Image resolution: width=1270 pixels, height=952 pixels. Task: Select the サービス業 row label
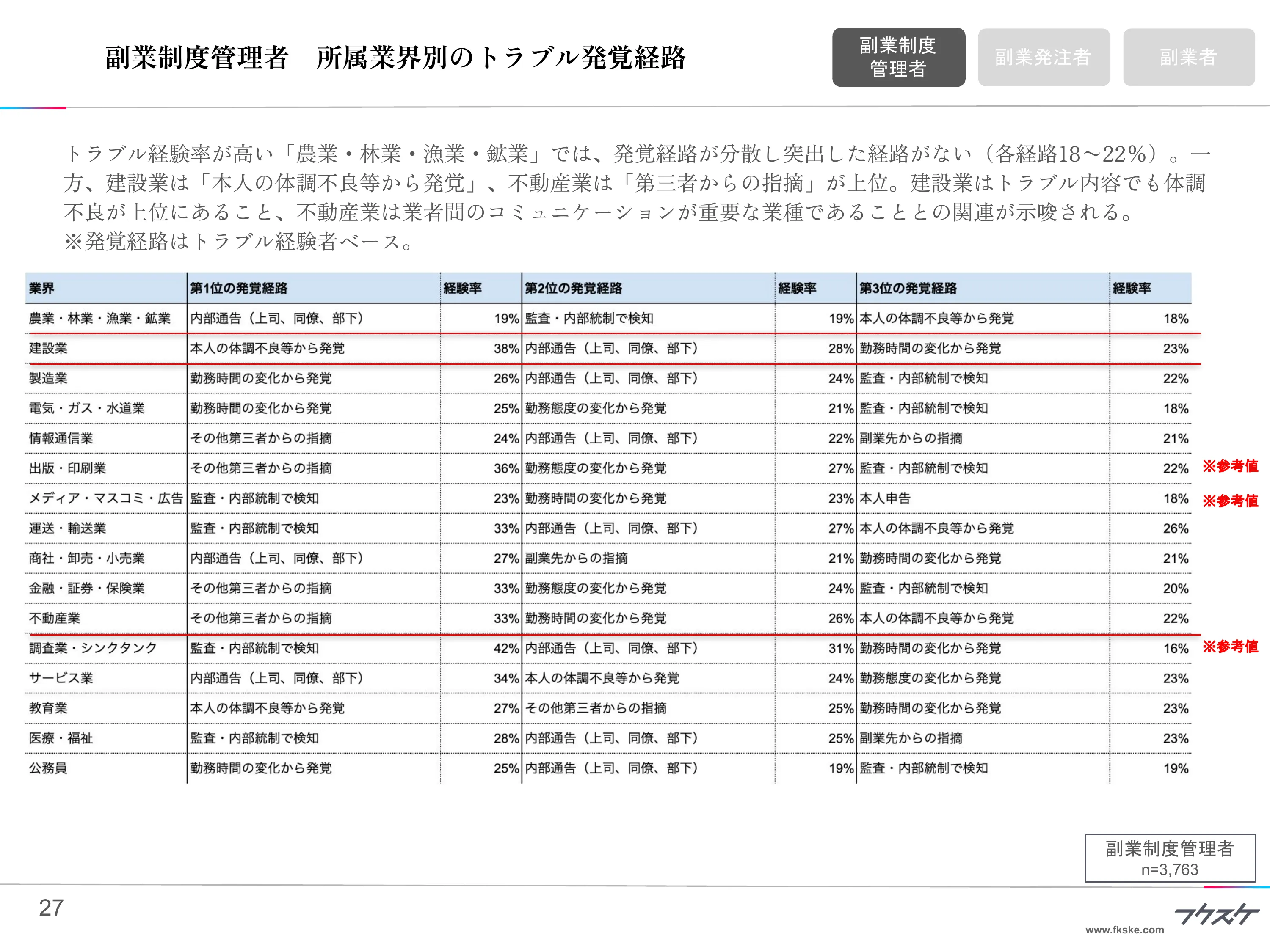[61, 678]
